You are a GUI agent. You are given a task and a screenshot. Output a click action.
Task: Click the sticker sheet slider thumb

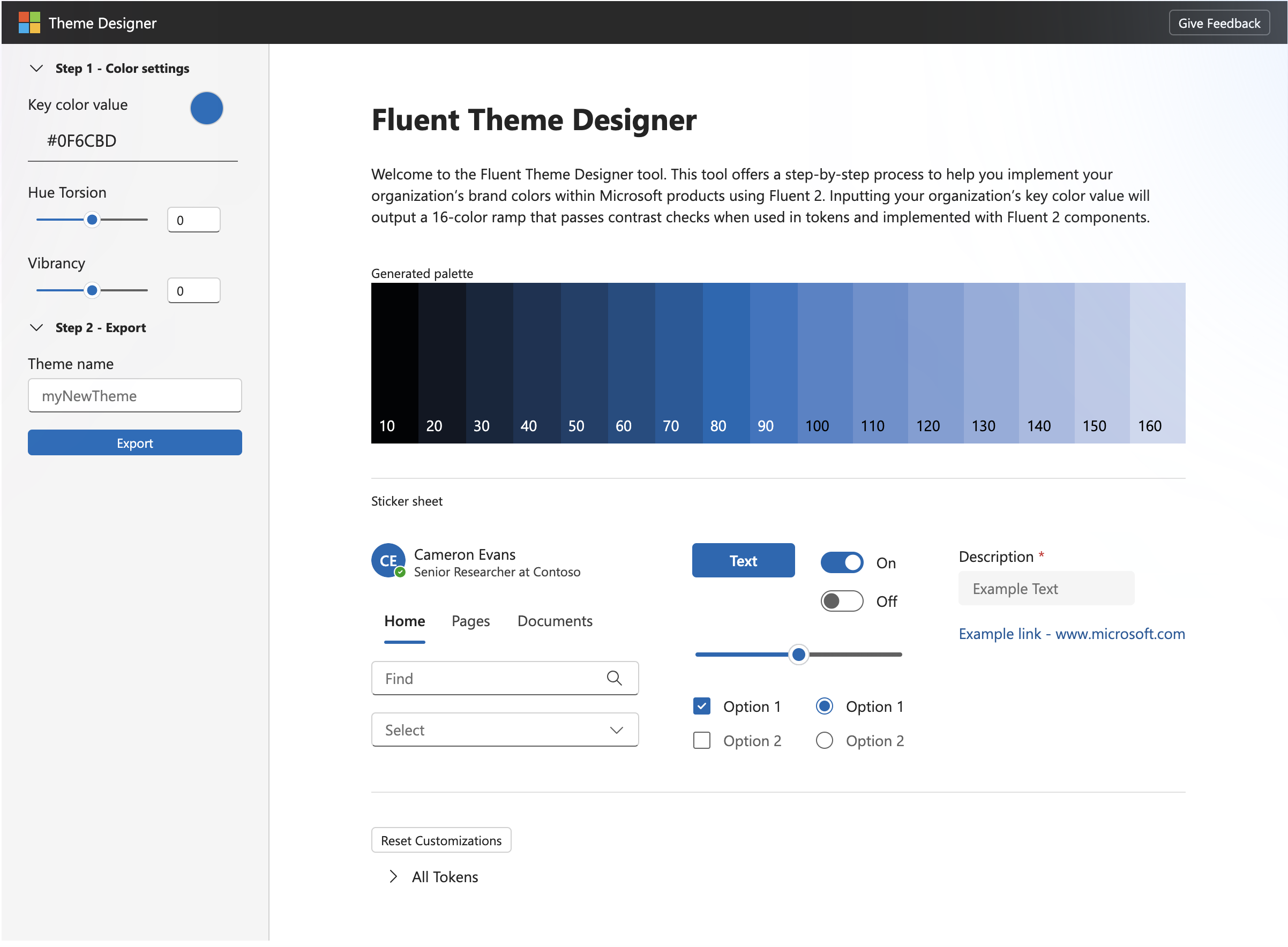[798, 654]
